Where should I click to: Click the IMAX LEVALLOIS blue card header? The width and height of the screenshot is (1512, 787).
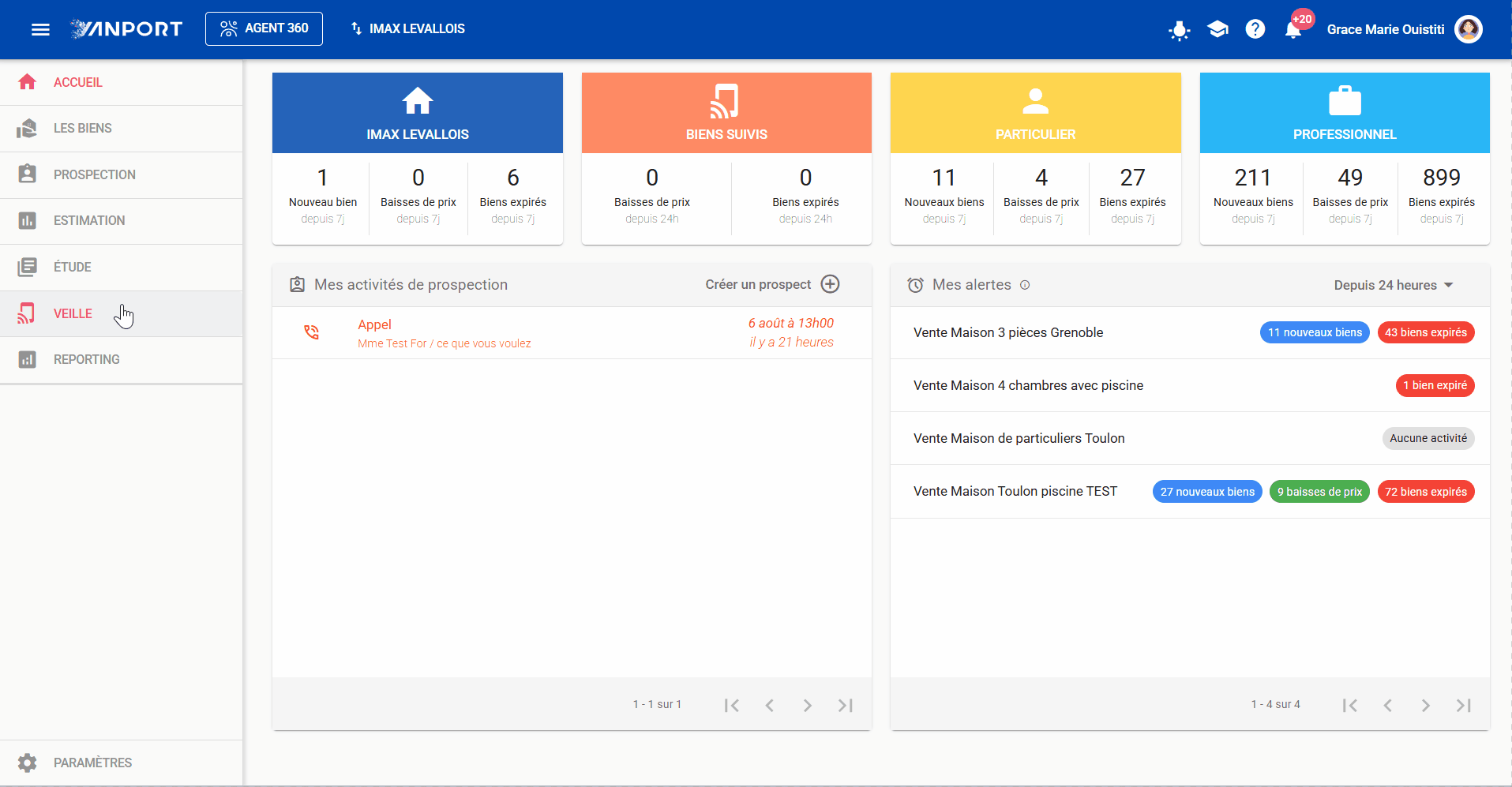point(418,113)
